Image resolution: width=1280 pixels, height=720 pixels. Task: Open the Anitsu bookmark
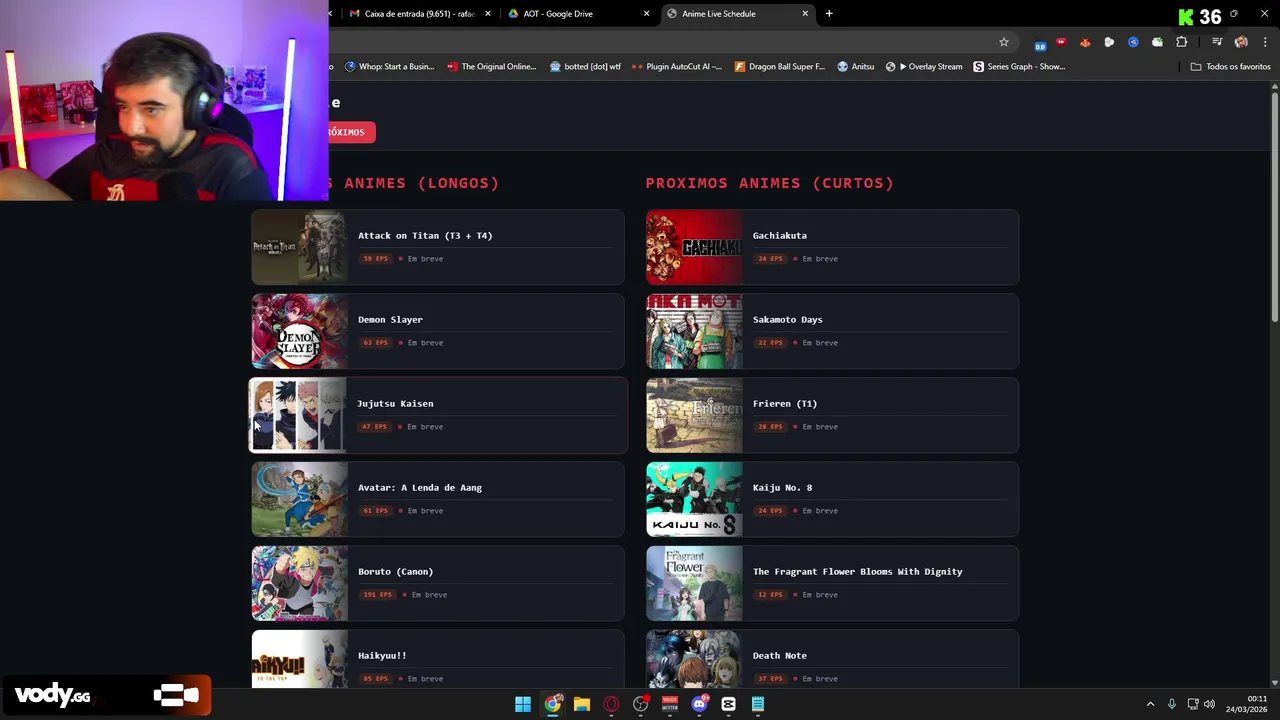coord(855,67)
